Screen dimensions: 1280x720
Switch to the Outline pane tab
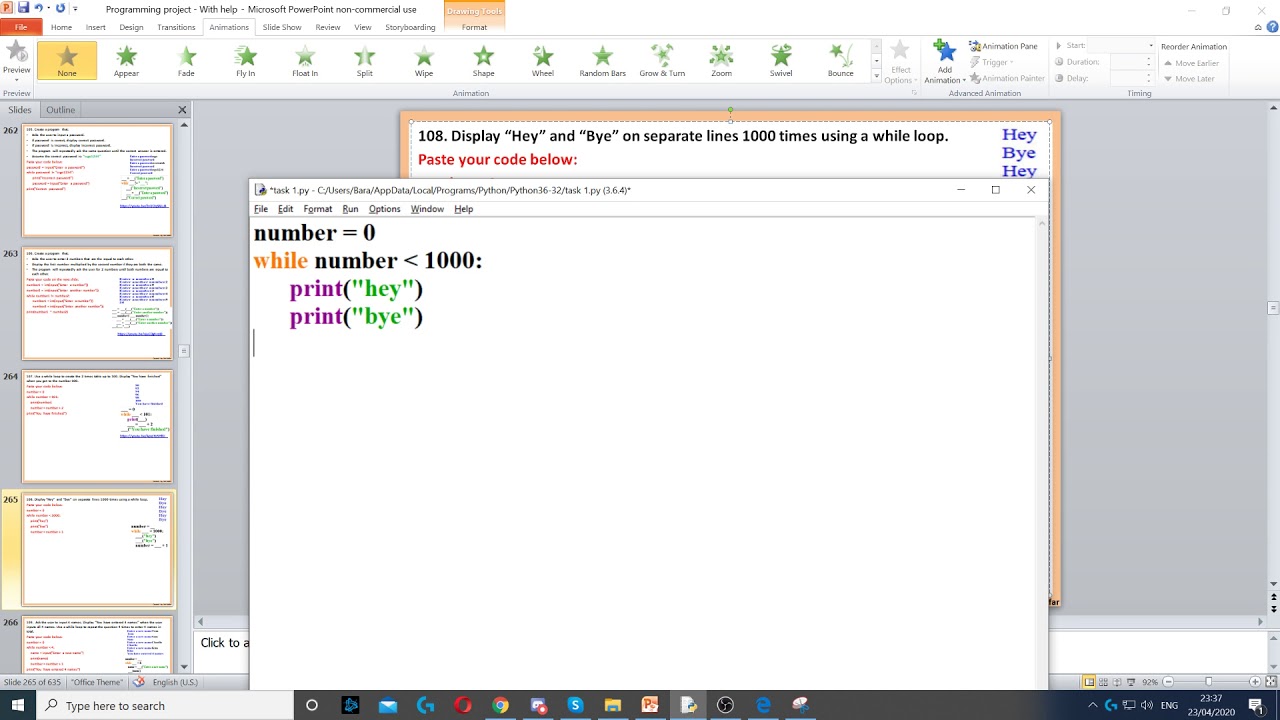(x=60, y=110)
